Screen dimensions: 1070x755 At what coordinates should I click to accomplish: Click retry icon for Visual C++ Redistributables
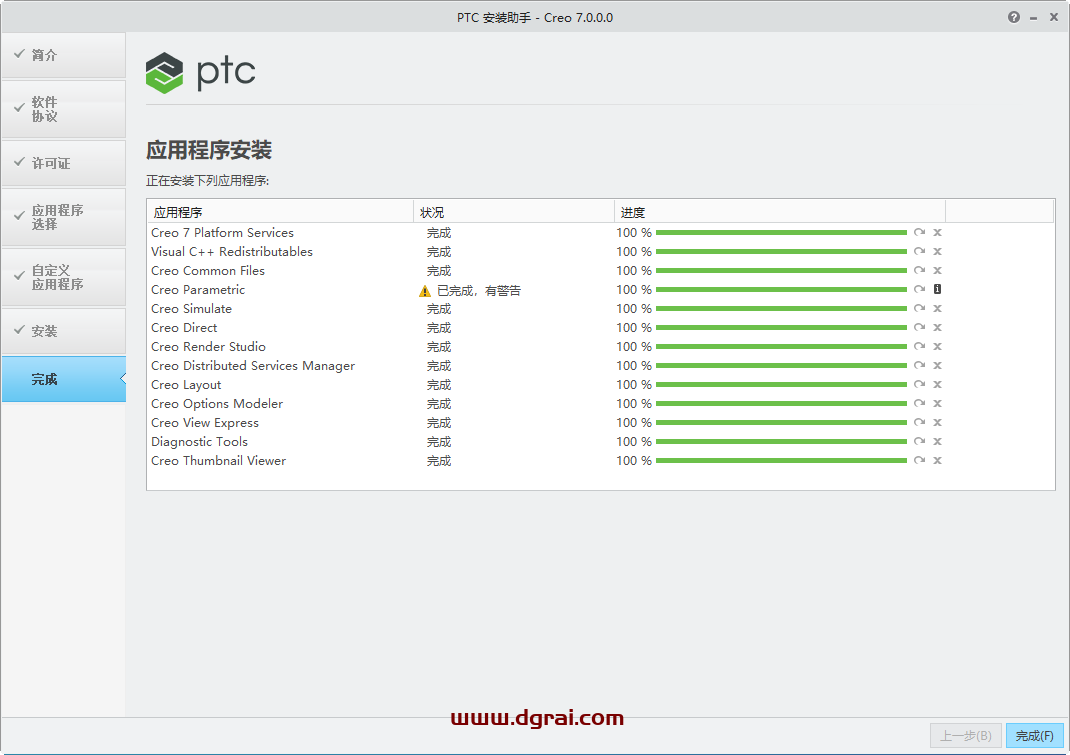click(919, 251)
